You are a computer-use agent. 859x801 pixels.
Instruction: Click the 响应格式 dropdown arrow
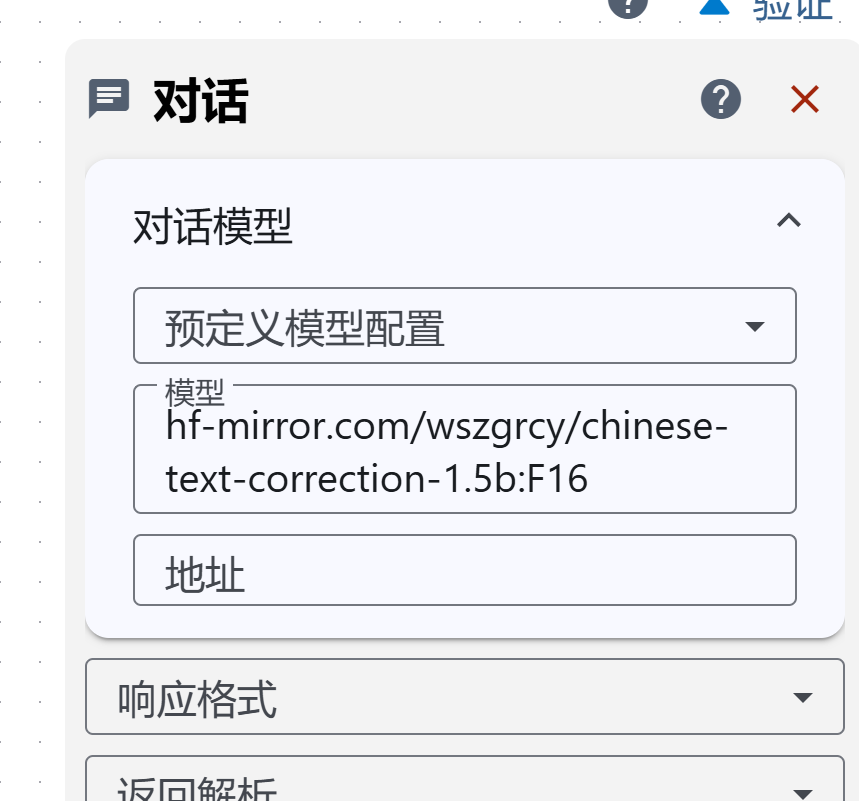click(802, 698)
